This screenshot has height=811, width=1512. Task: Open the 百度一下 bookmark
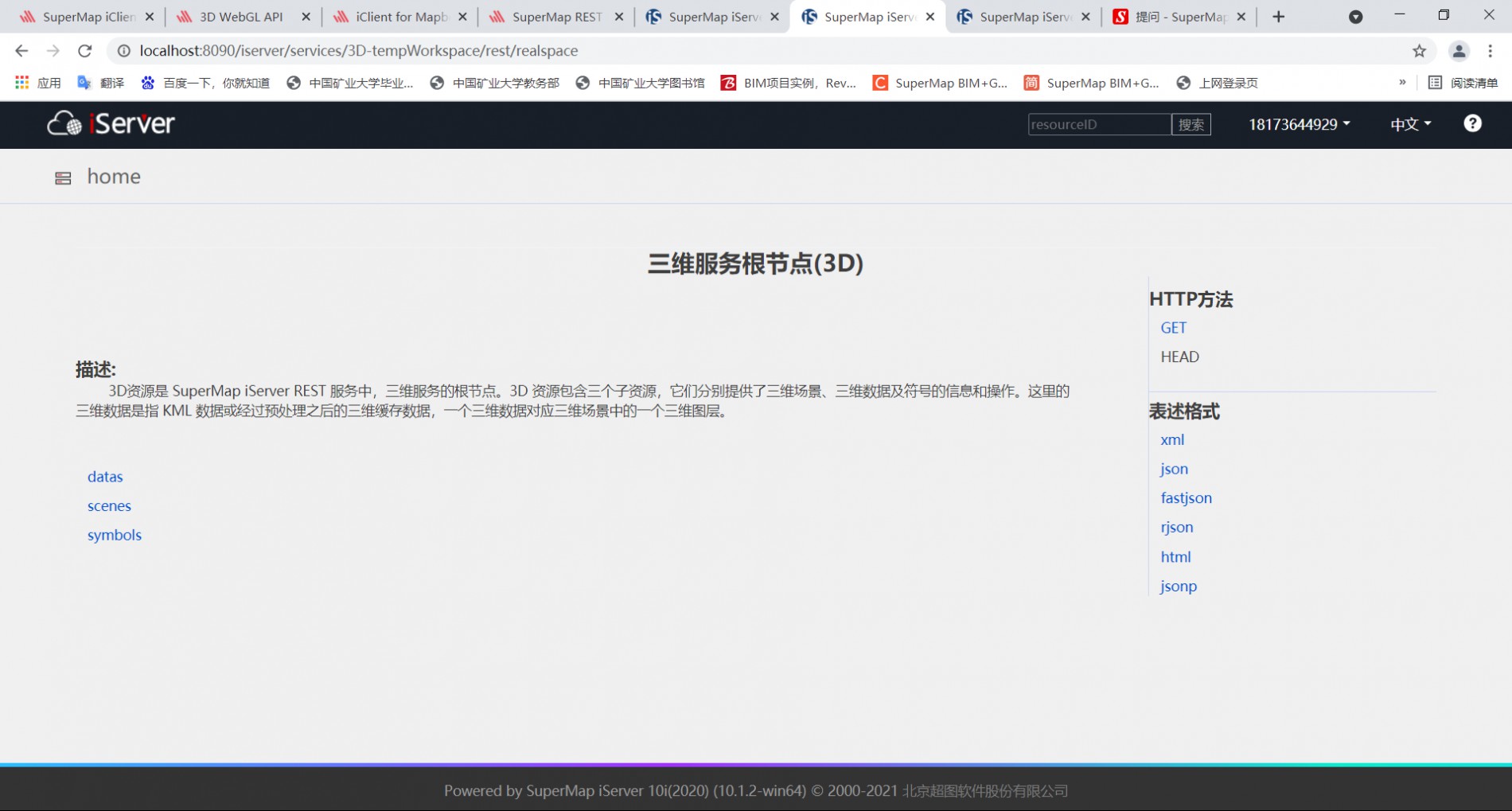[205, 83]
